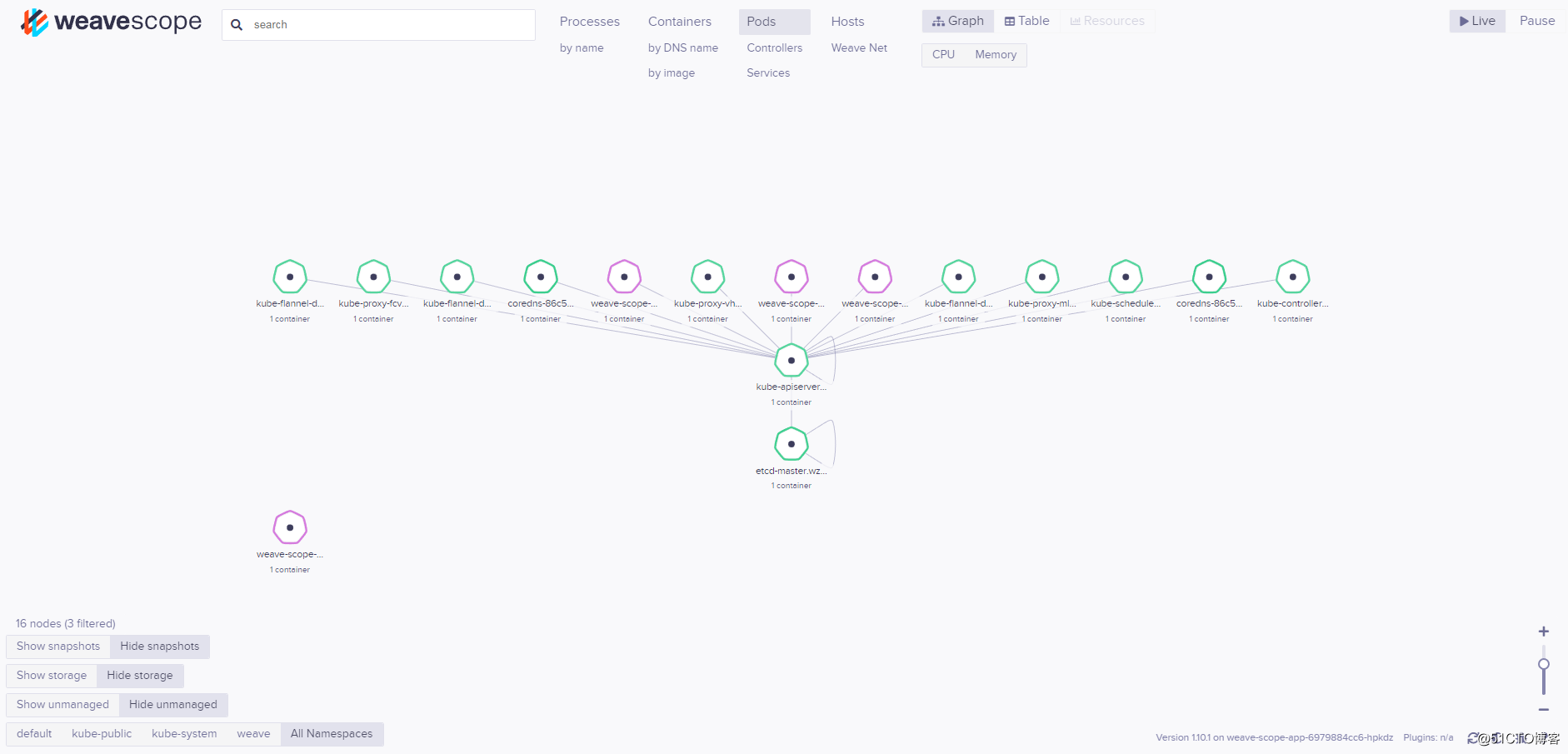Open the Hosts topology
The height and width of the screenshot is (754, 1568).
coord(847,22)
